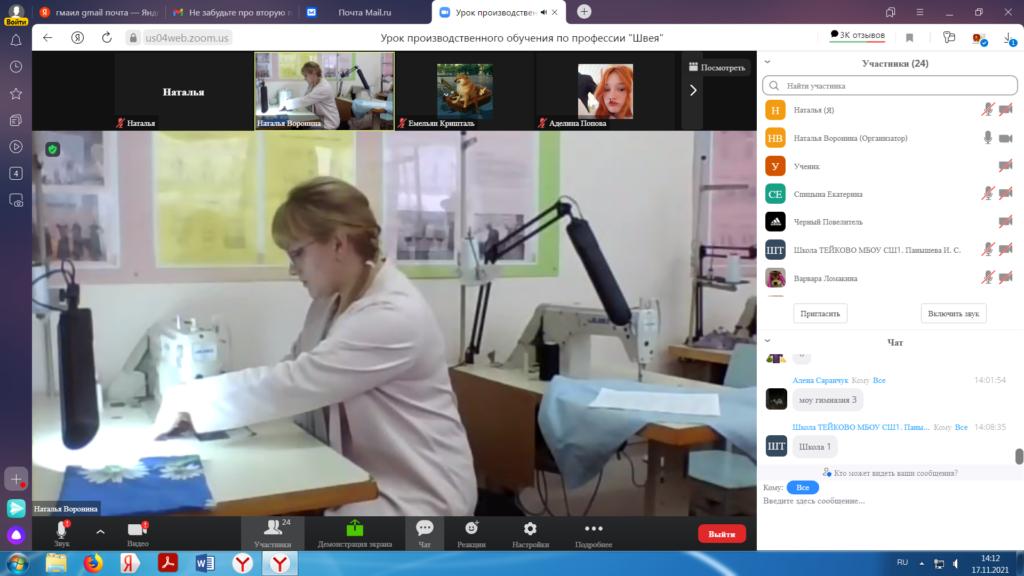Open the Кому recipient dropdown 'Все'
This screenshot has height=576, width=1024.
(802, 487)
